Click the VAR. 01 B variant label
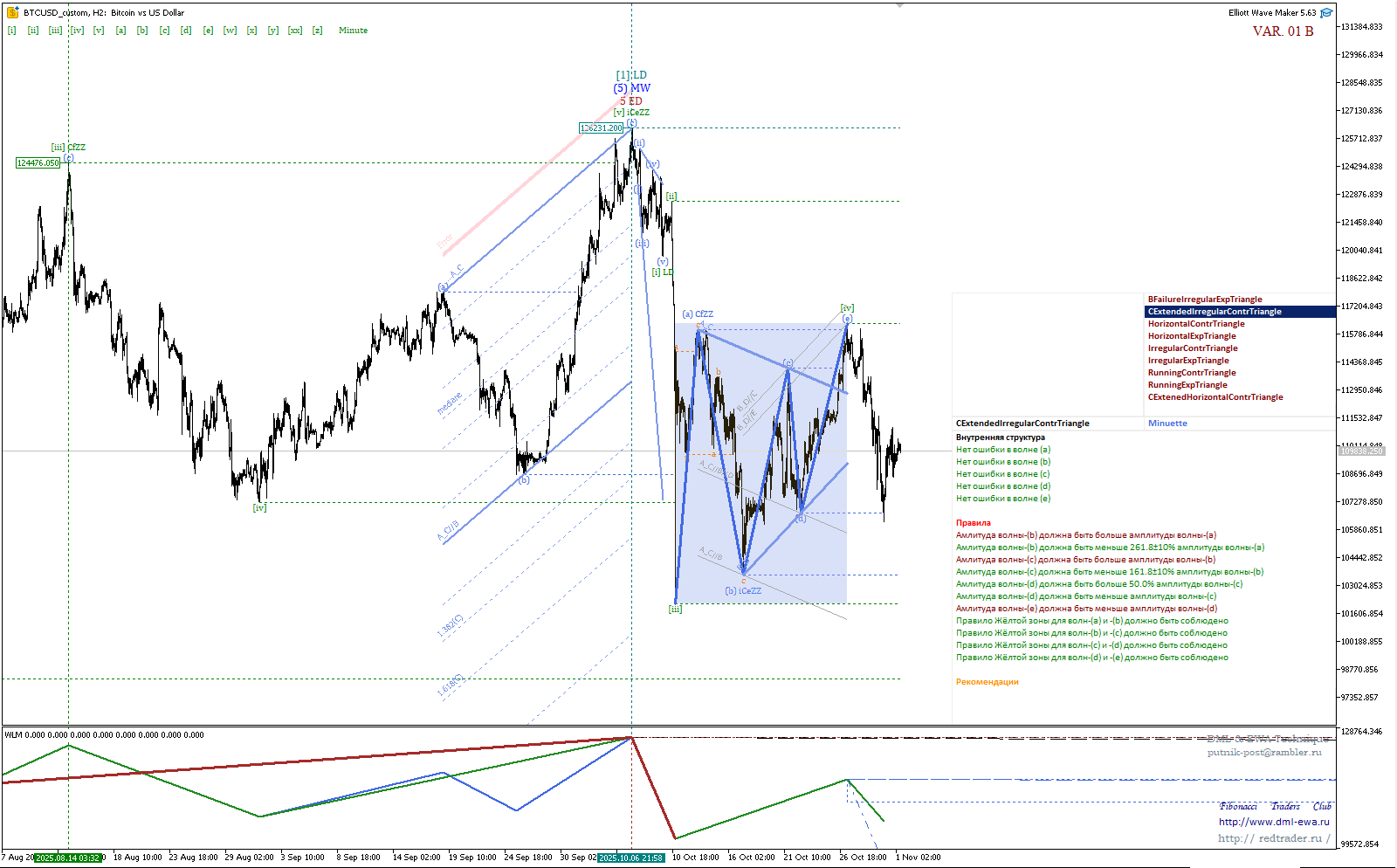Image resolution: width=1397 pixels, height=868 pixels. click(x=1282, y=31)
